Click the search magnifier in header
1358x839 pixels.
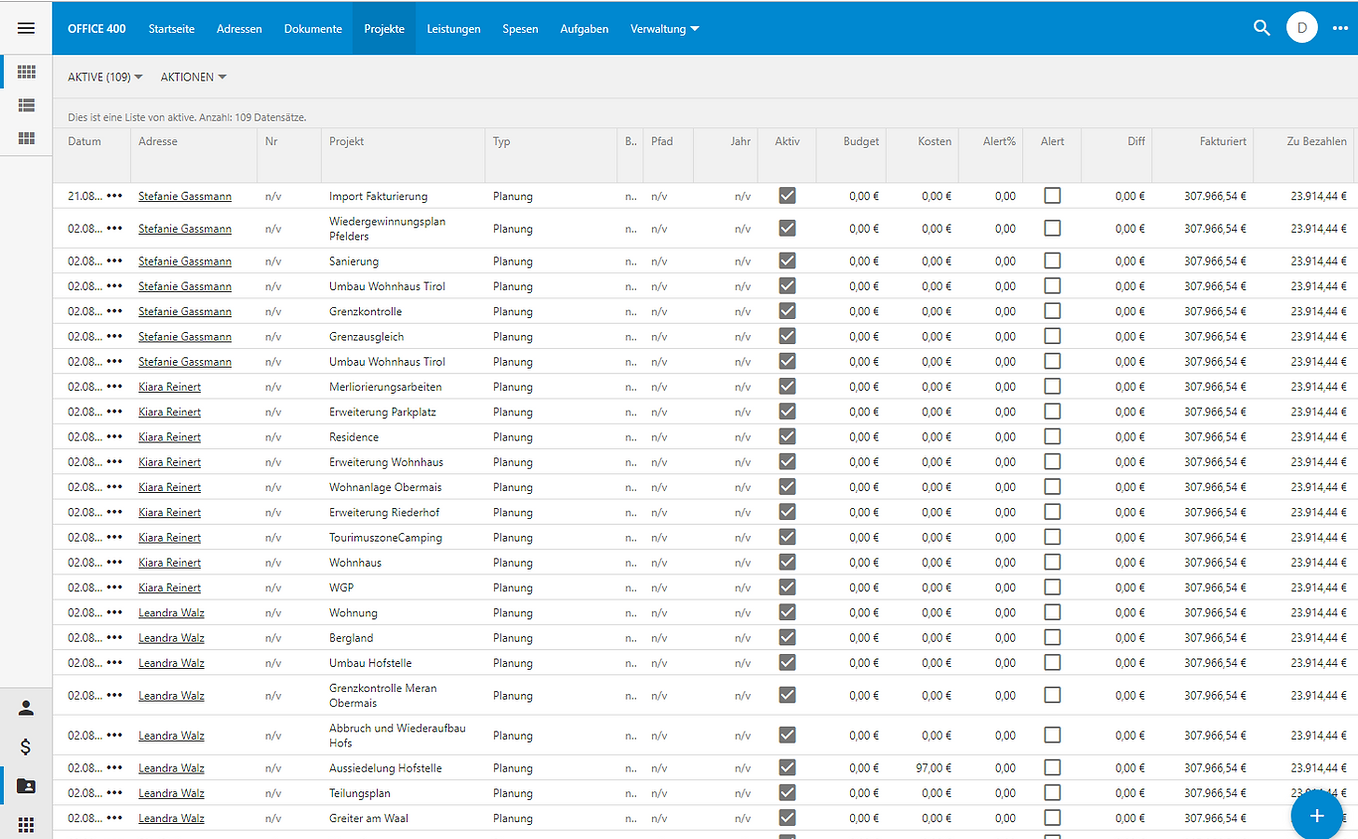pyautogui.click(x=1261, y=28)
